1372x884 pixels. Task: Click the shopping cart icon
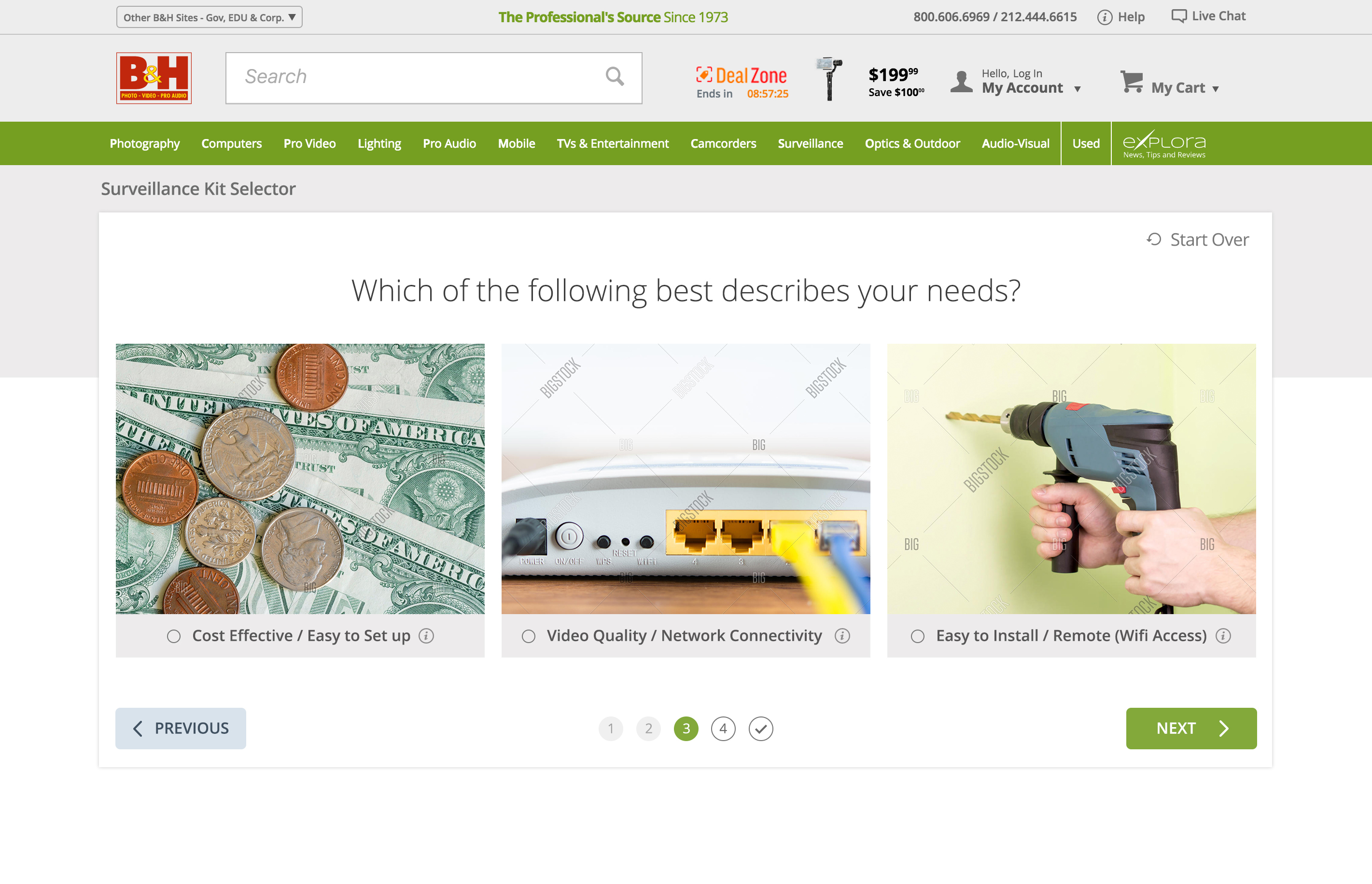1132,82
